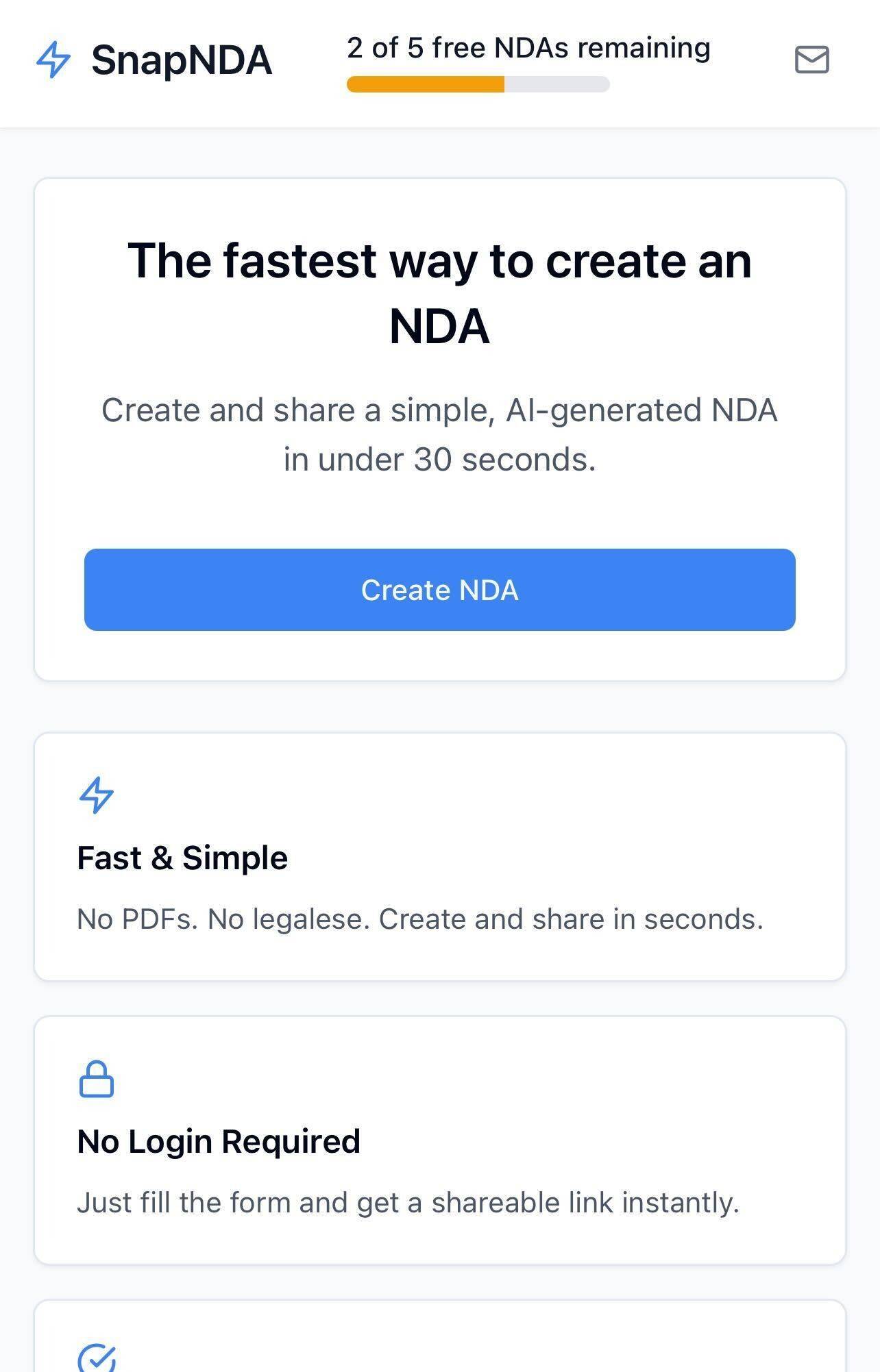Open the mail envelope icon in header

pos(811,60)
